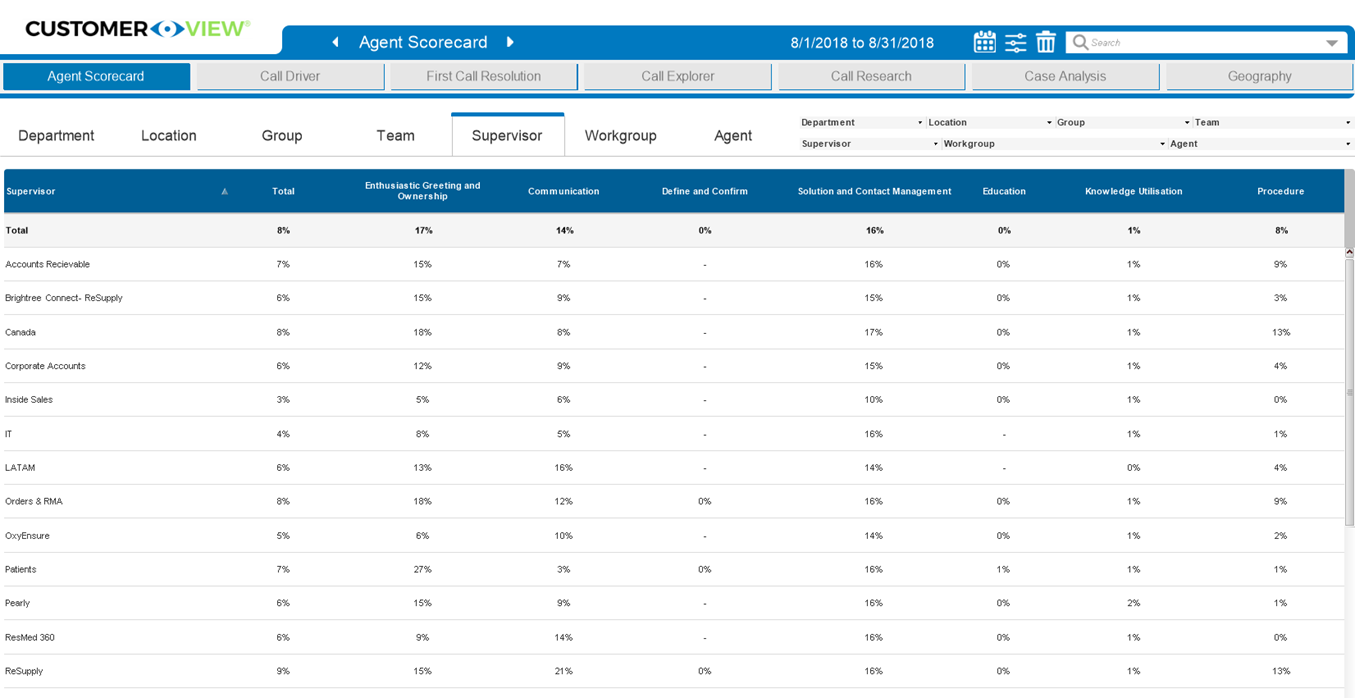The width and height of the screenshot is (1355, 698).
Task: Click Pearly 2% Knowledge Utilisation value
Action: [x=1133, y=604]
